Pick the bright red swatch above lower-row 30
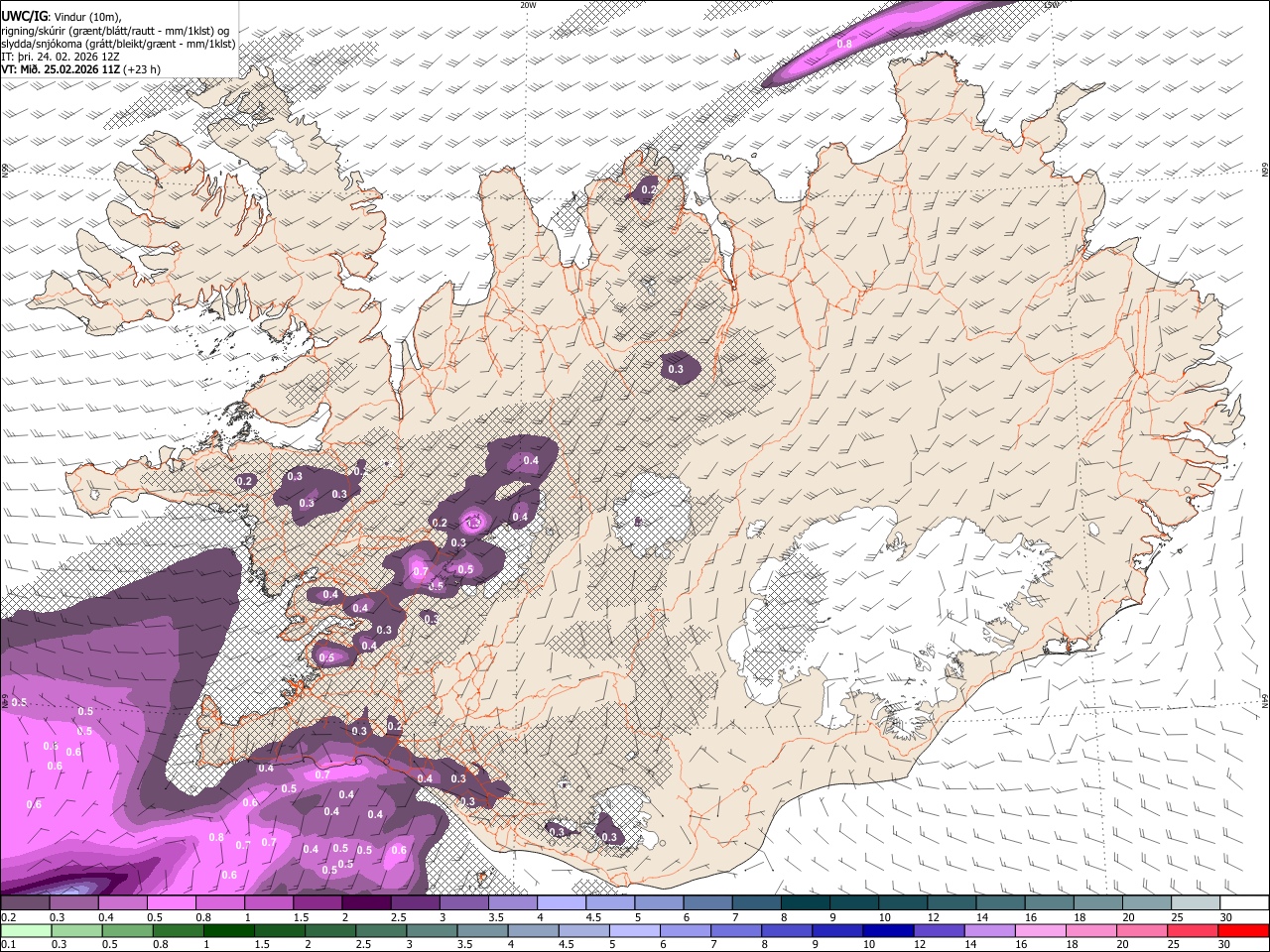This screenshot has height=952, width=1270. (x=1244, y=930)
